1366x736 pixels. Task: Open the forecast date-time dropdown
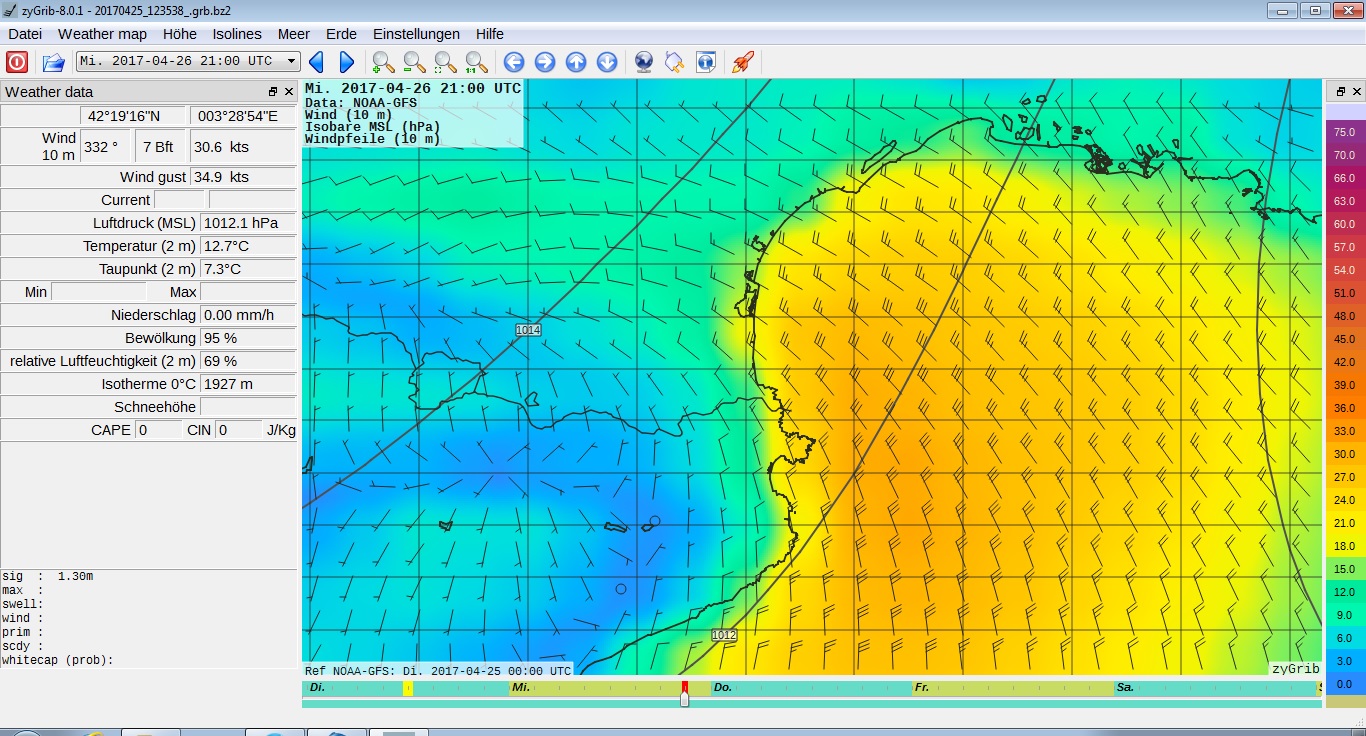291,62
